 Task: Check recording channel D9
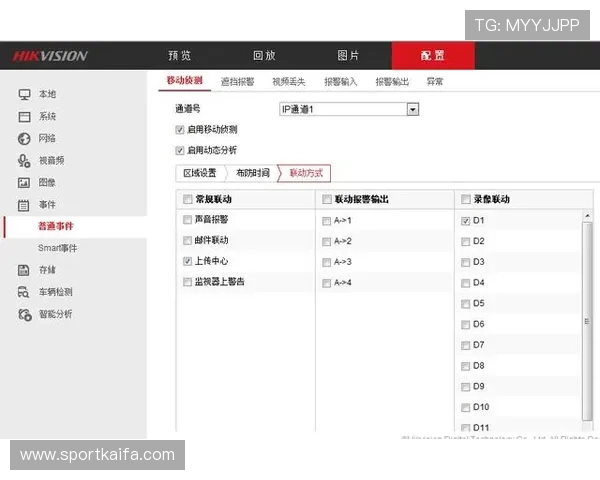point(465,387)
